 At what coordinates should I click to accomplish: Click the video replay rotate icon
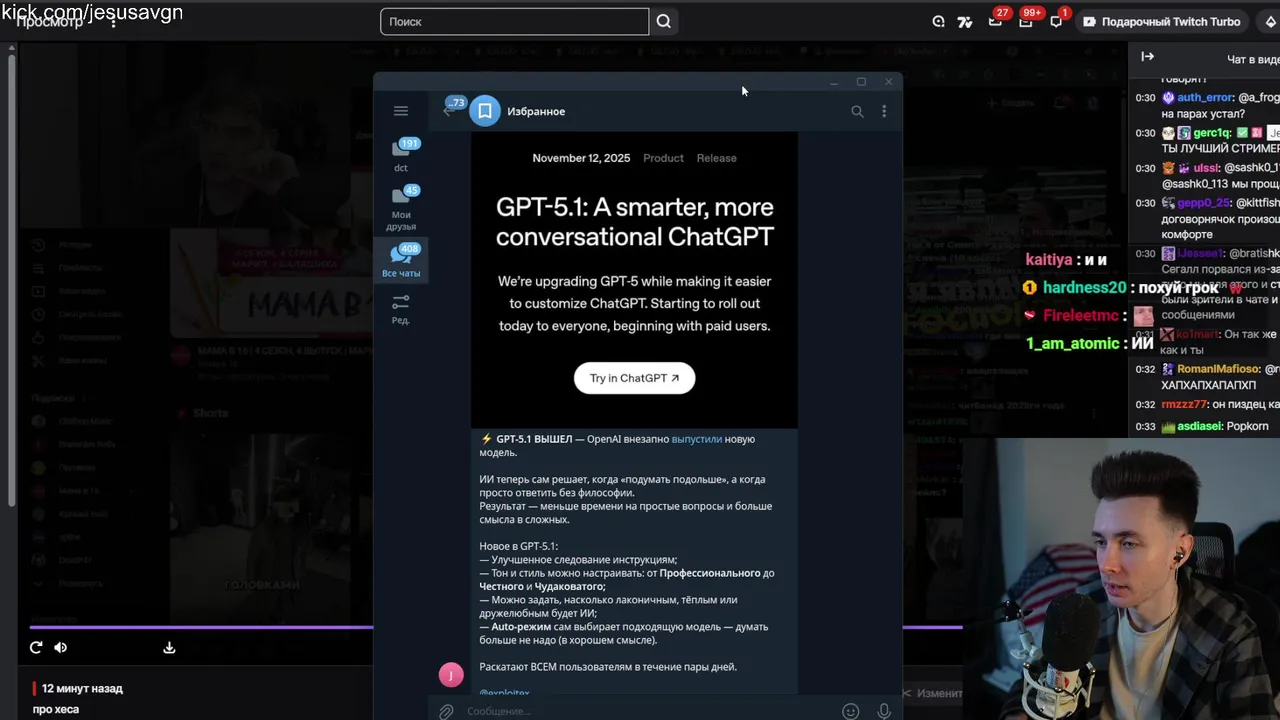[x=36, y=647]
